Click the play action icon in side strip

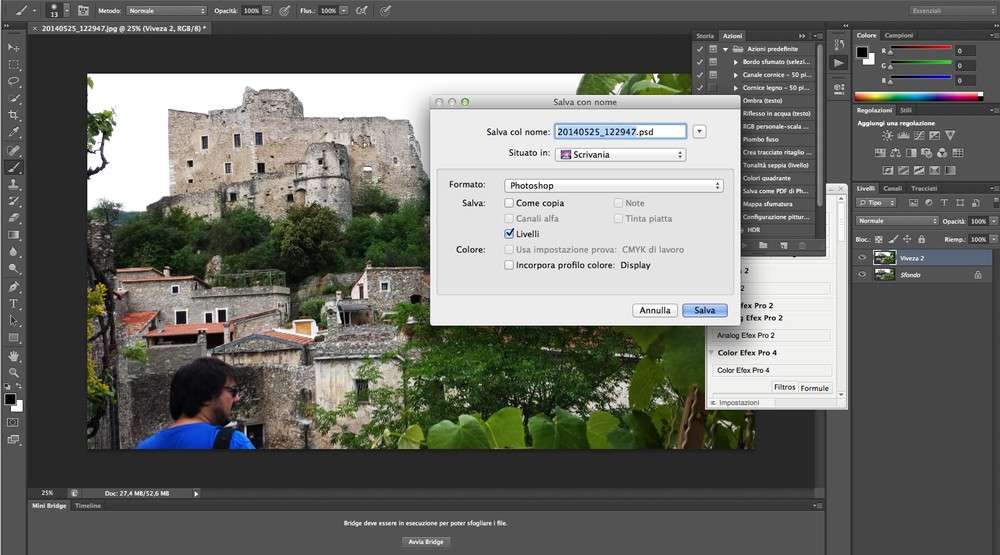(838, 62)
